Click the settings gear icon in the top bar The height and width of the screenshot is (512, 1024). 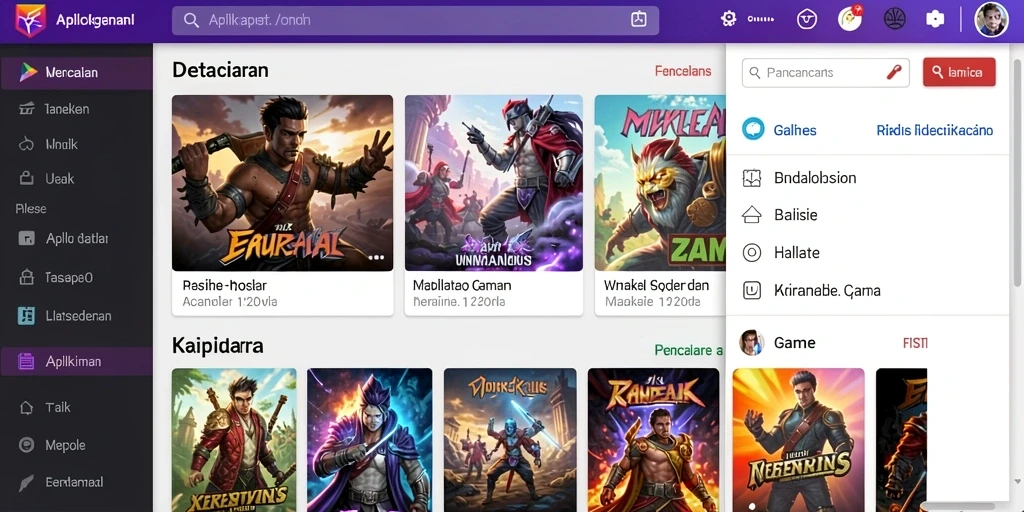(728, 20)
